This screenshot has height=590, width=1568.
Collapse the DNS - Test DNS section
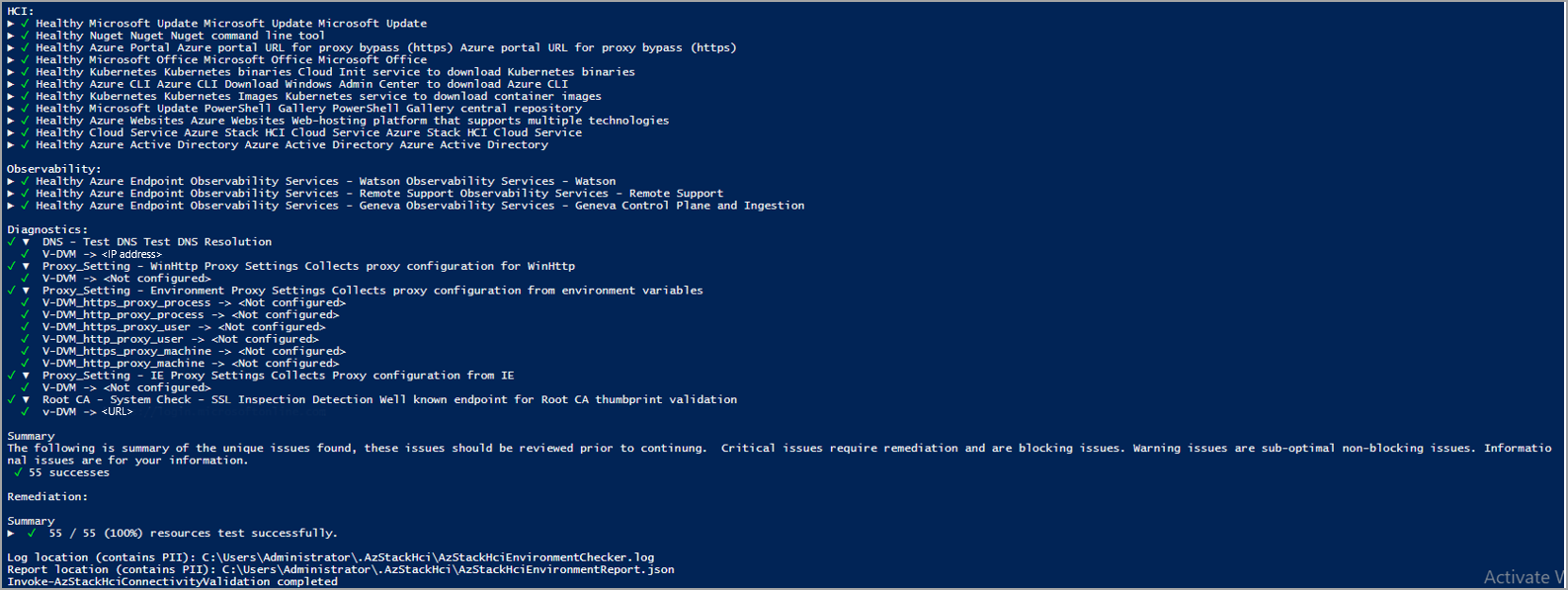[26, 241]
